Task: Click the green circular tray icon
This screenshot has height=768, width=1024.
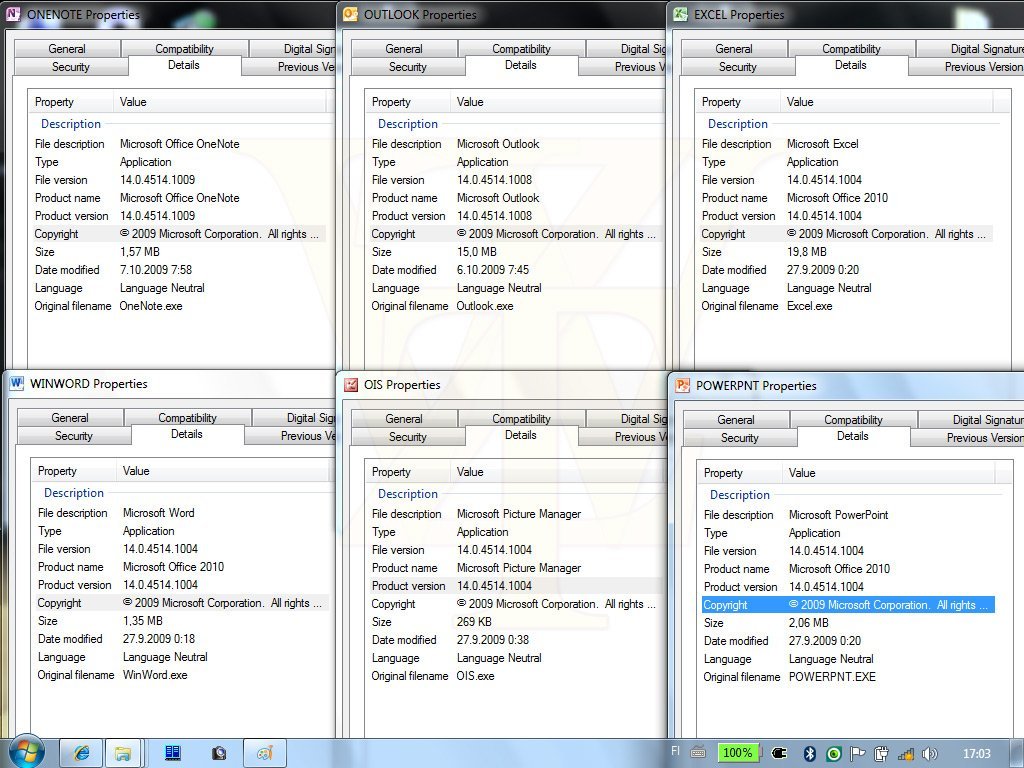Action: click(834, 754)
